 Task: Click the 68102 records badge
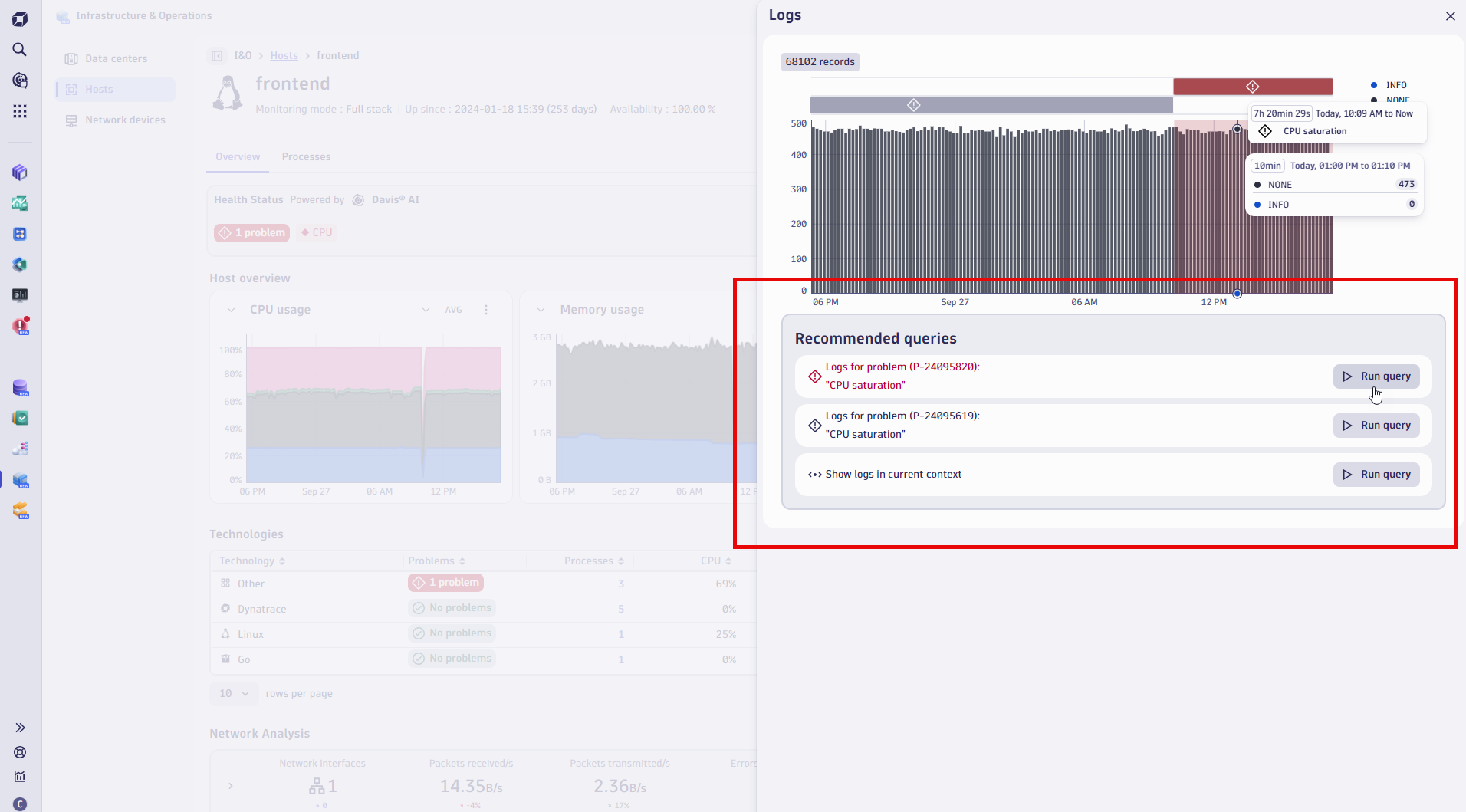[820, 61]
